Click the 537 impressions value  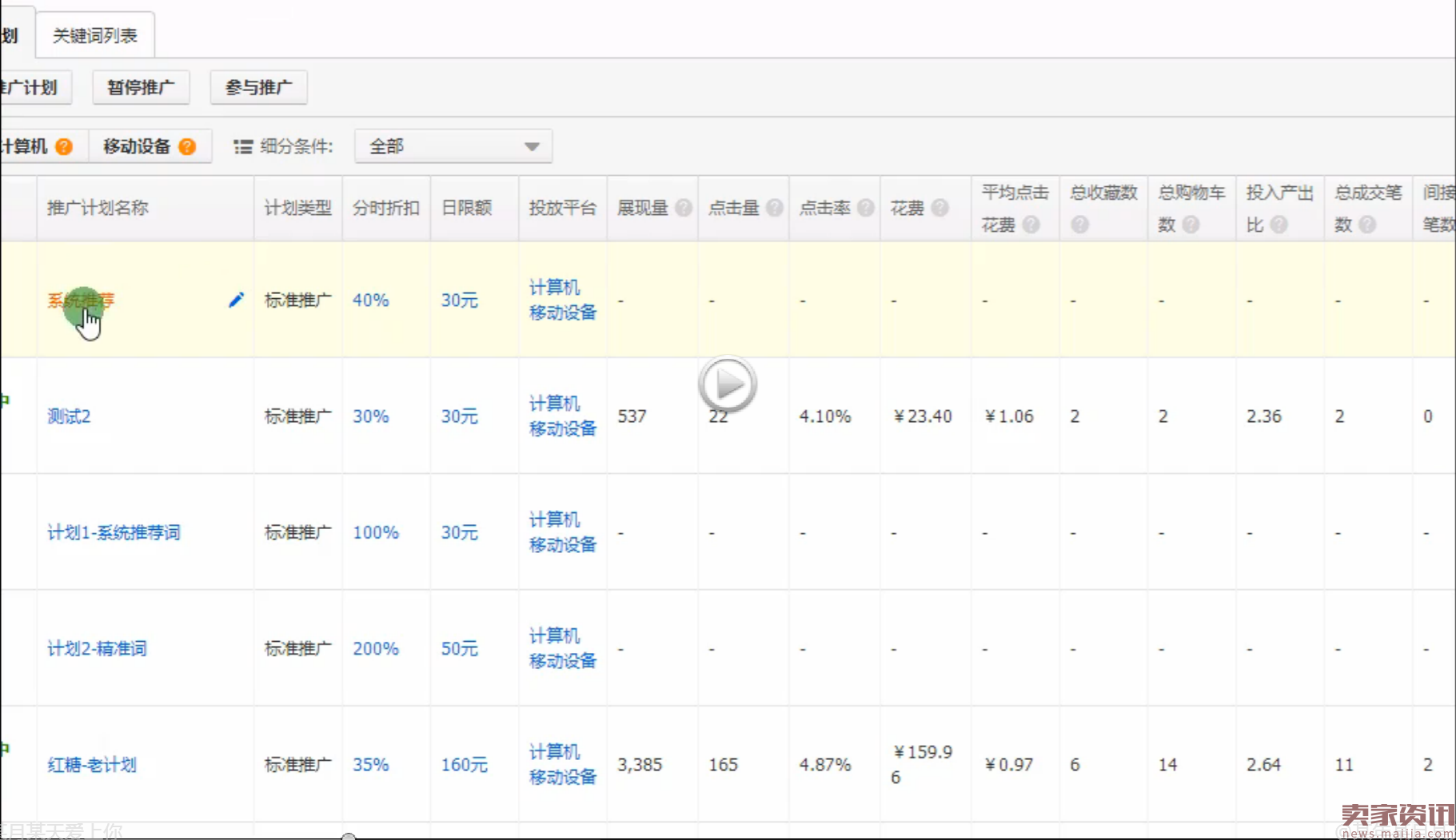coord(632,416)
